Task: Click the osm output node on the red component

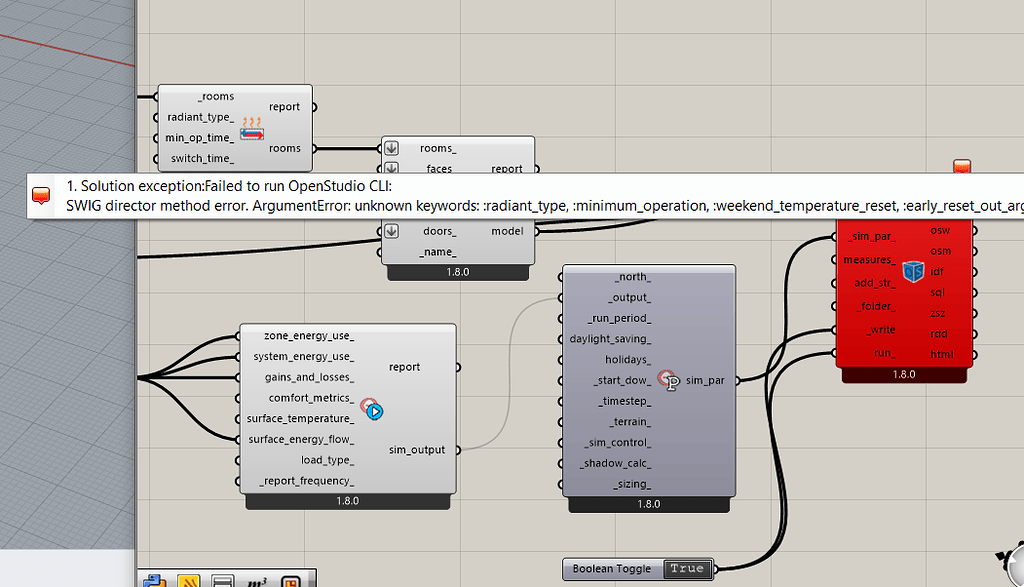Action: (975, 251)
